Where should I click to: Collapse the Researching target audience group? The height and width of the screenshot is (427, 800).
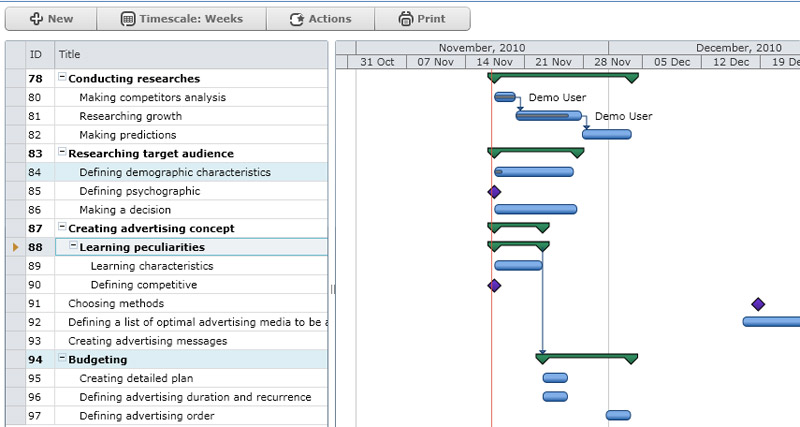pyautogui.click(x=62, y=153)
